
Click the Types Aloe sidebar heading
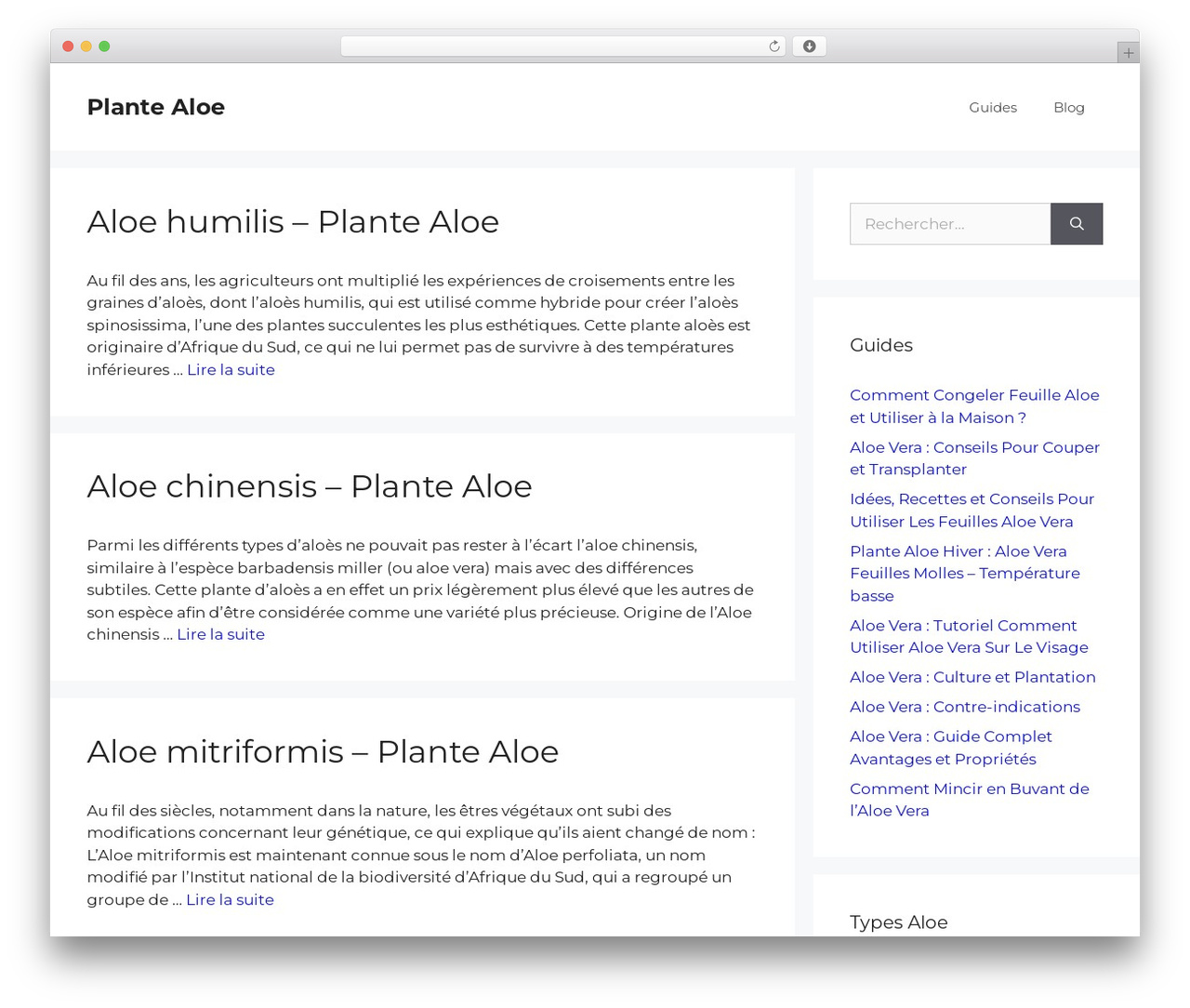(x=899, y=922)
